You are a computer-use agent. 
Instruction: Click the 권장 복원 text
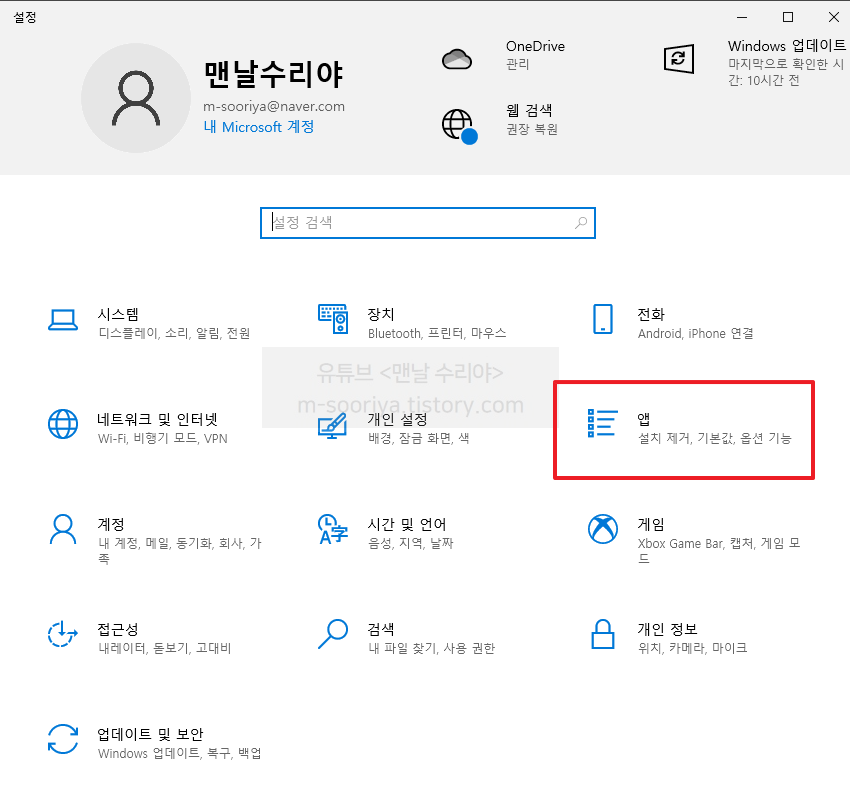coord(532,129)
